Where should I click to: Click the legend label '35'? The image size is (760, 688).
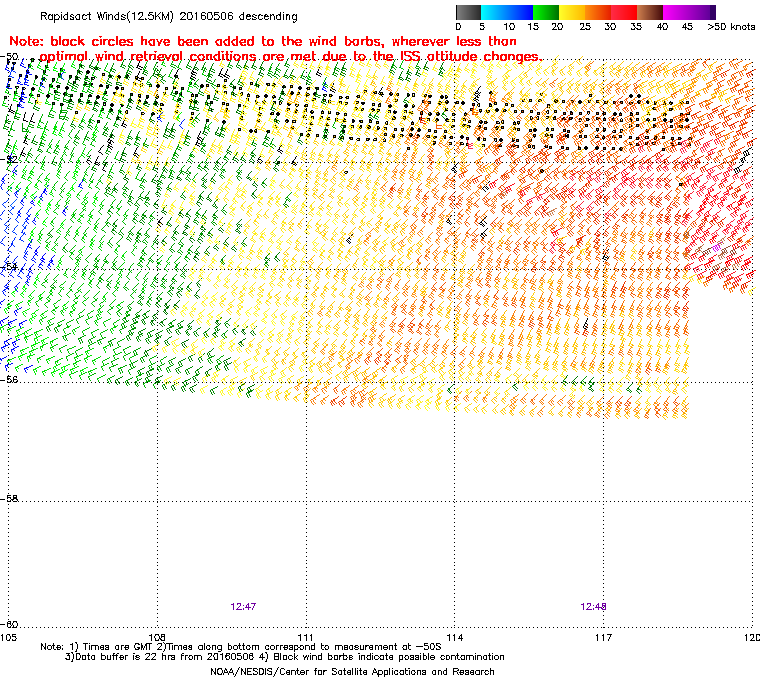point(636,27)
